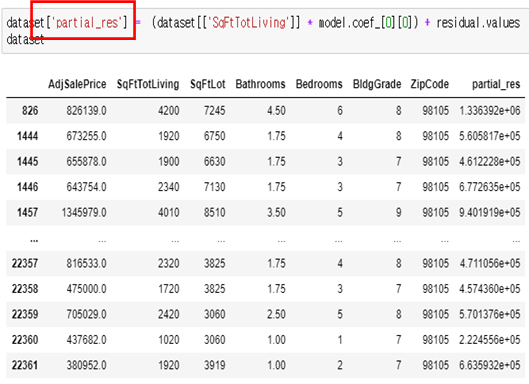Image resolution: width=529 pixels, height=384 pixels.
Task: Select the Bedrooms column header
Action: click(x=319, y=84)
